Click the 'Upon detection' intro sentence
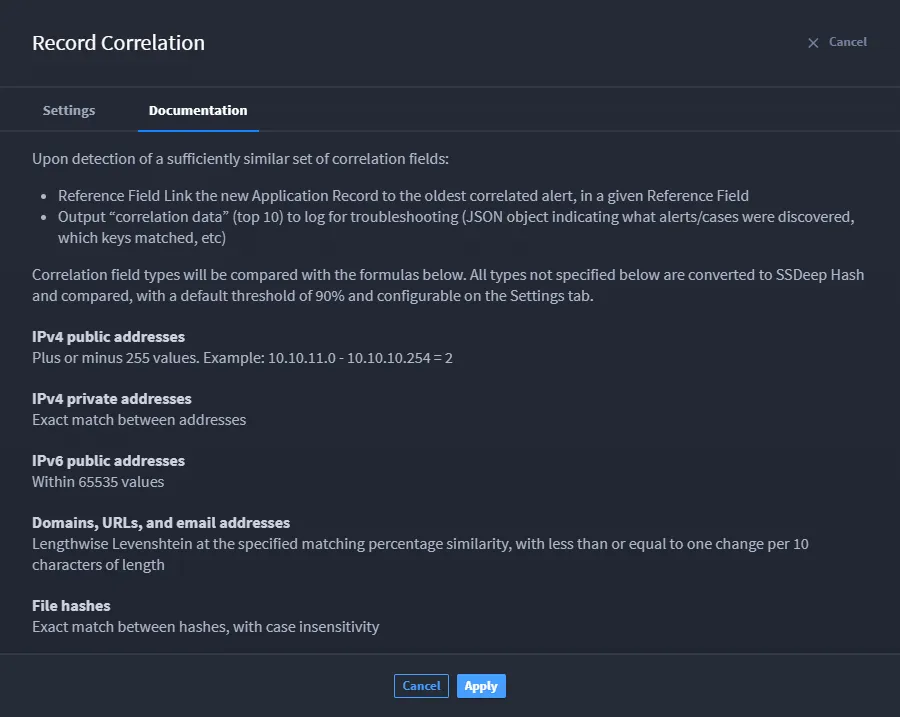The width and height of the screenshot is (900, 717). [240, 158]
